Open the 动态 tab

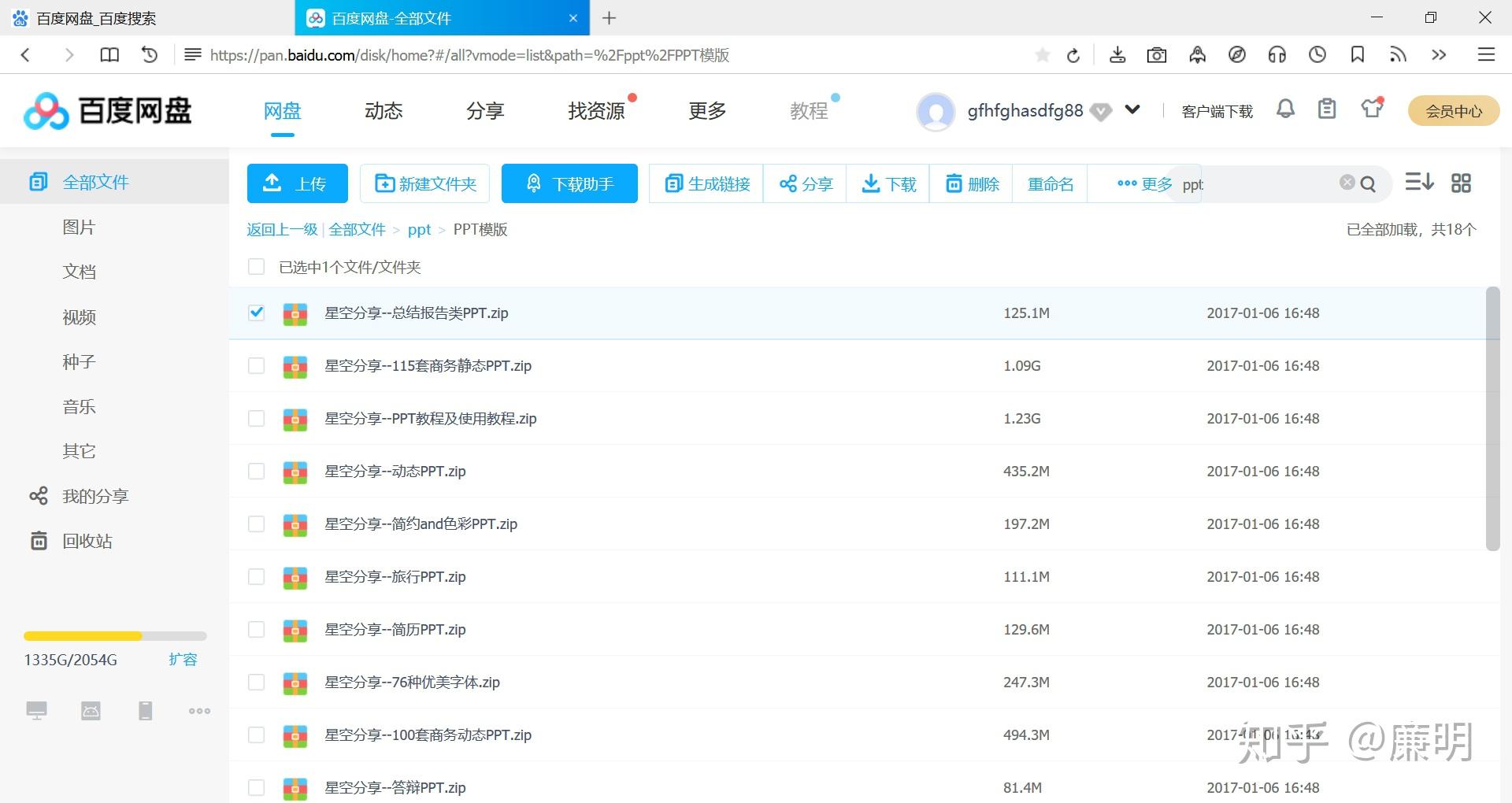pos(384,111)
